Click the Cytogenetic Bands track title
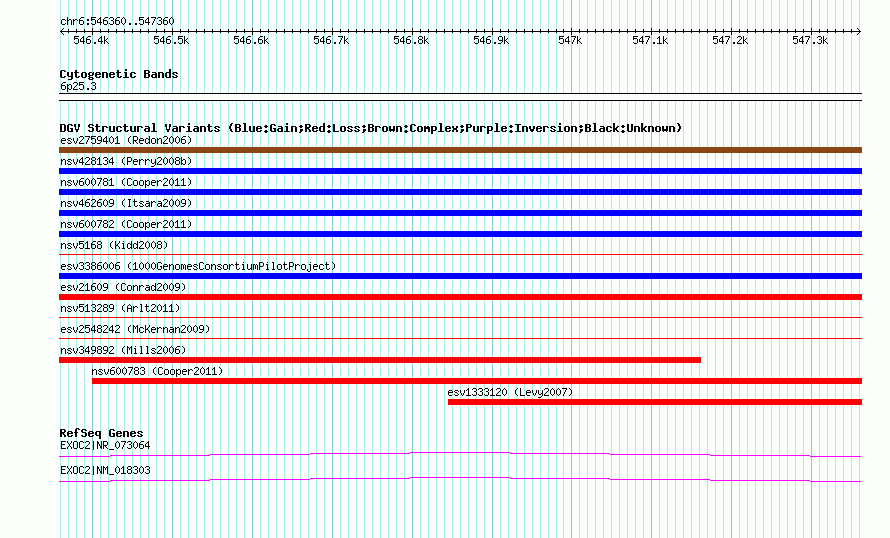Screen dimensions: 890x538 (119, 74)
